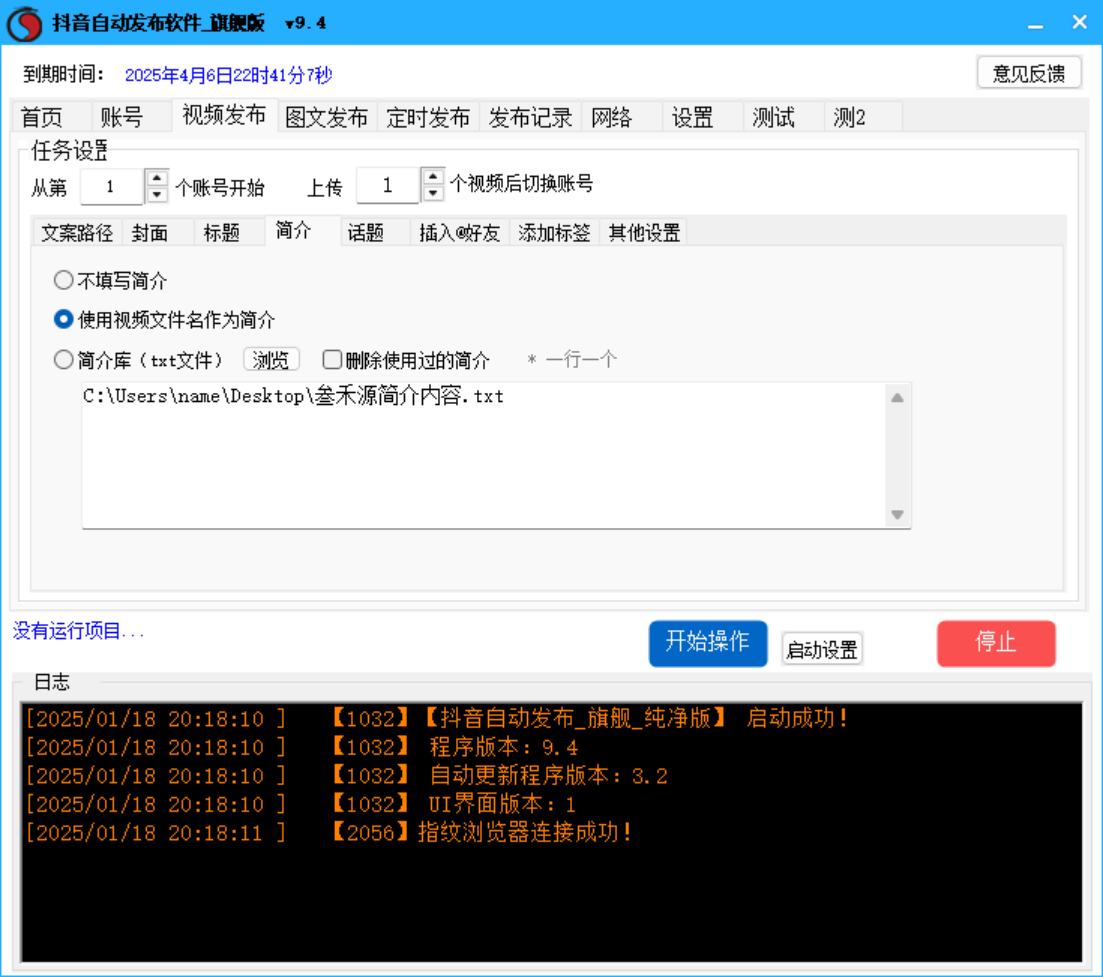The height and width of the screenshot is (977, 1103).
Task: Click the upload video count field
Action: (x=388, y=185)
